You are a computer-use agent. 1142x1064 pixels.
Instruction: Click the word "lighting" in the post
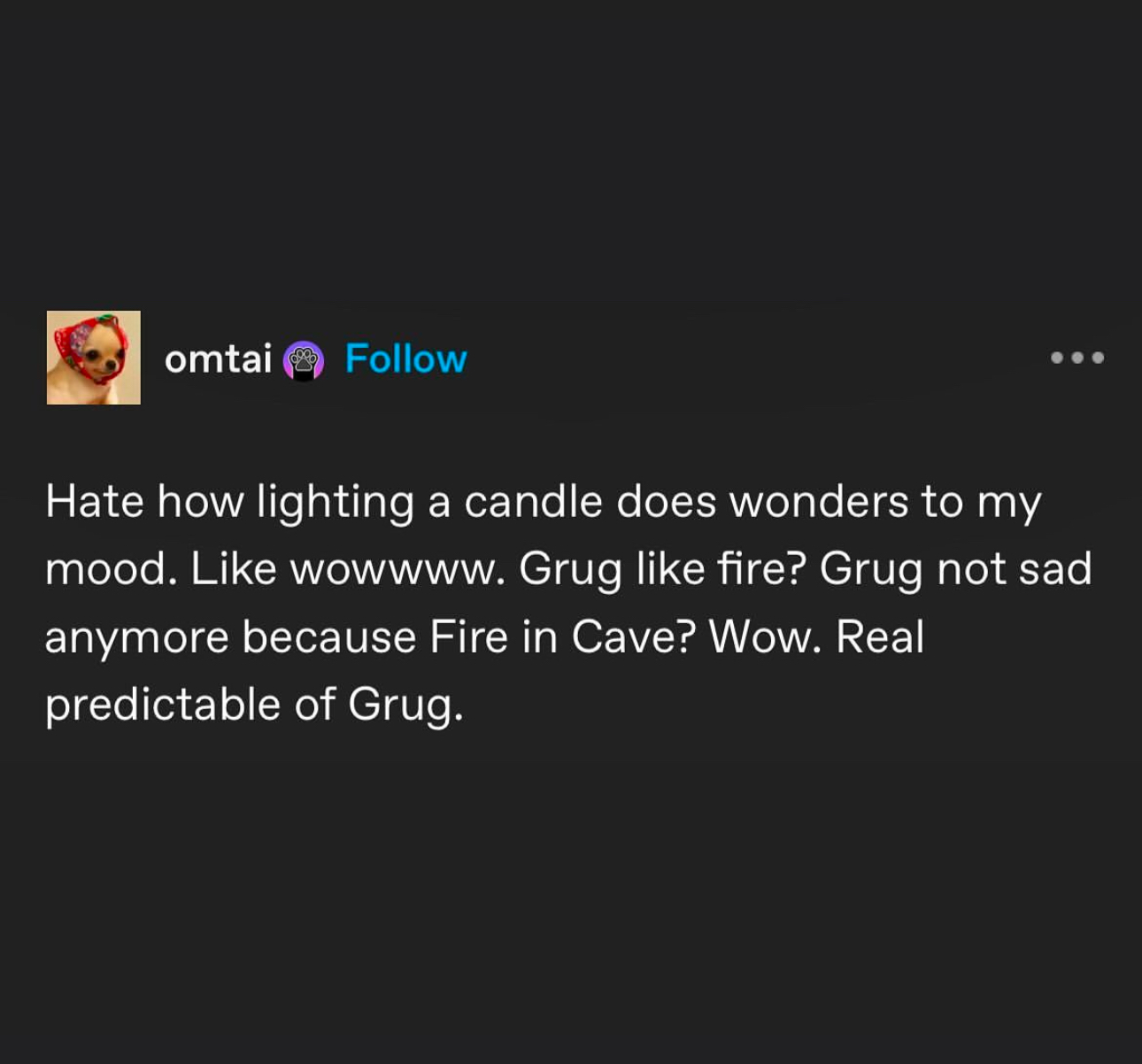point(336,503)
